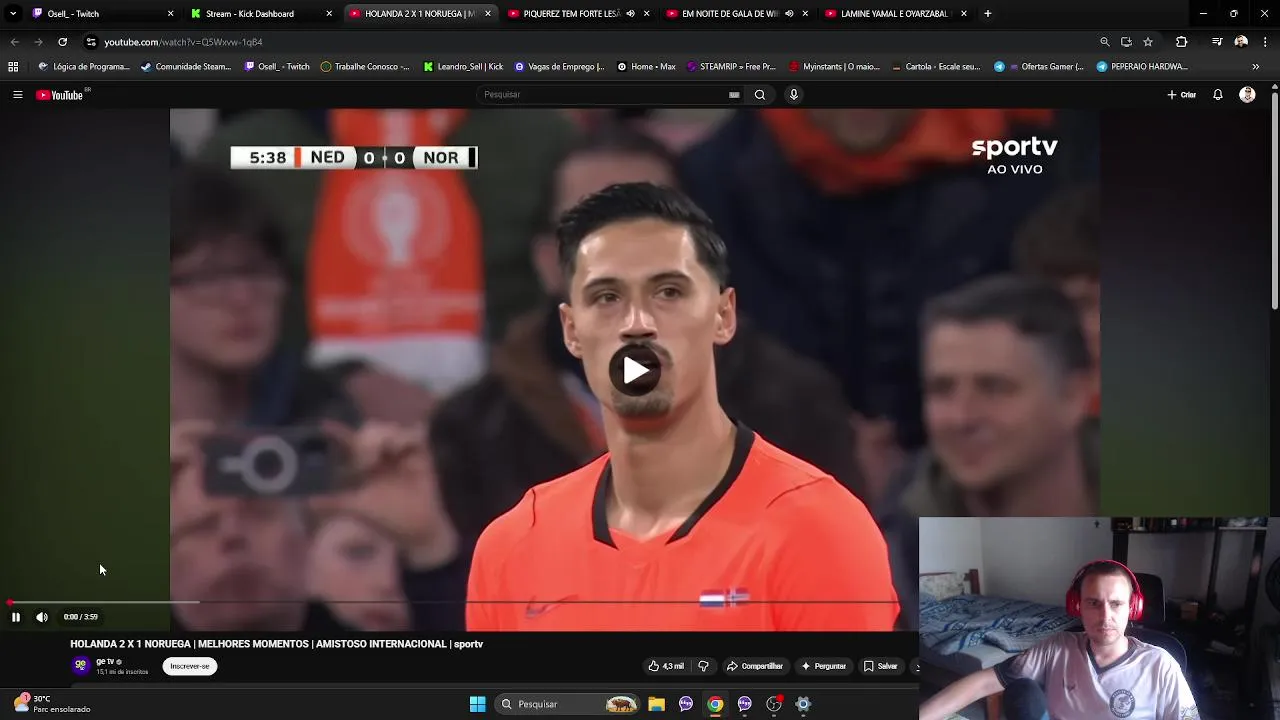This screenshot has width=1280, height=720.
Task: Open File Explorer from the taskbar
Action: click(656, 704)
